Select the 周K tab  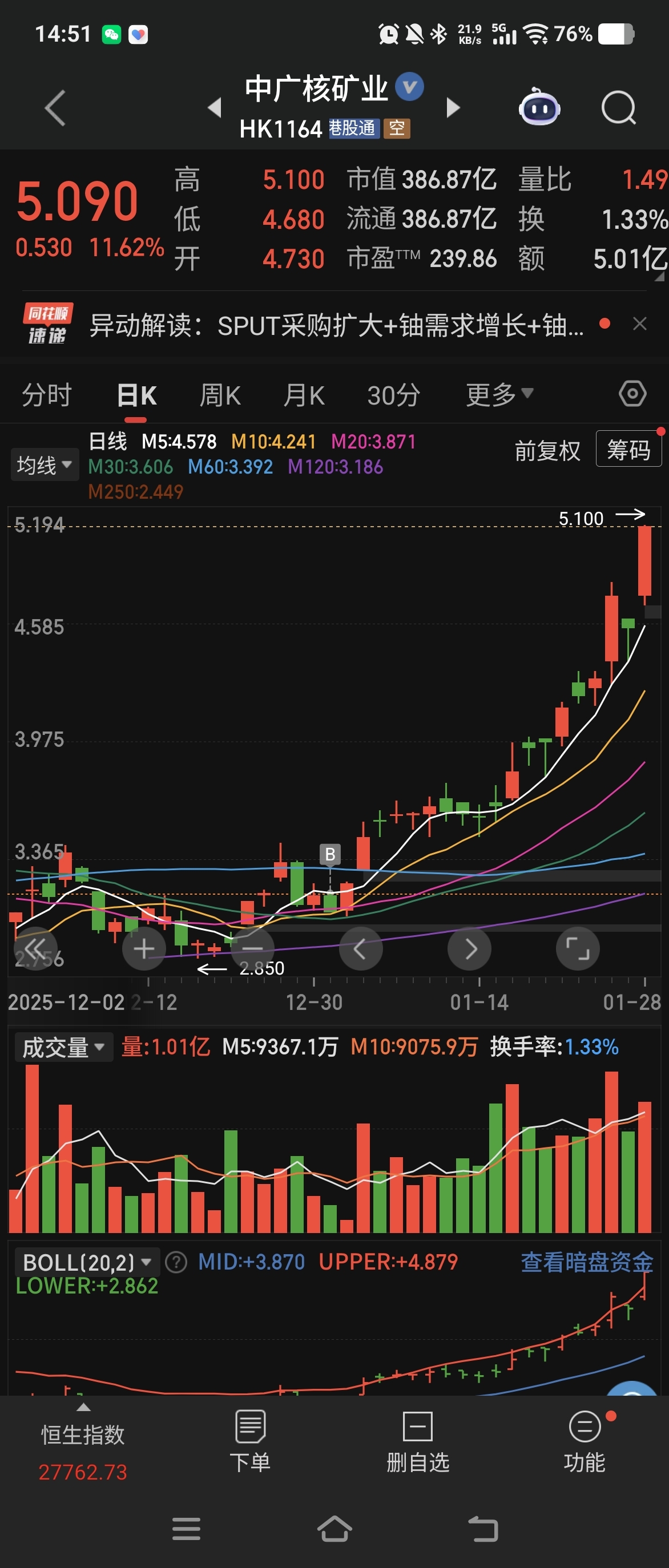tap(220, 395)
